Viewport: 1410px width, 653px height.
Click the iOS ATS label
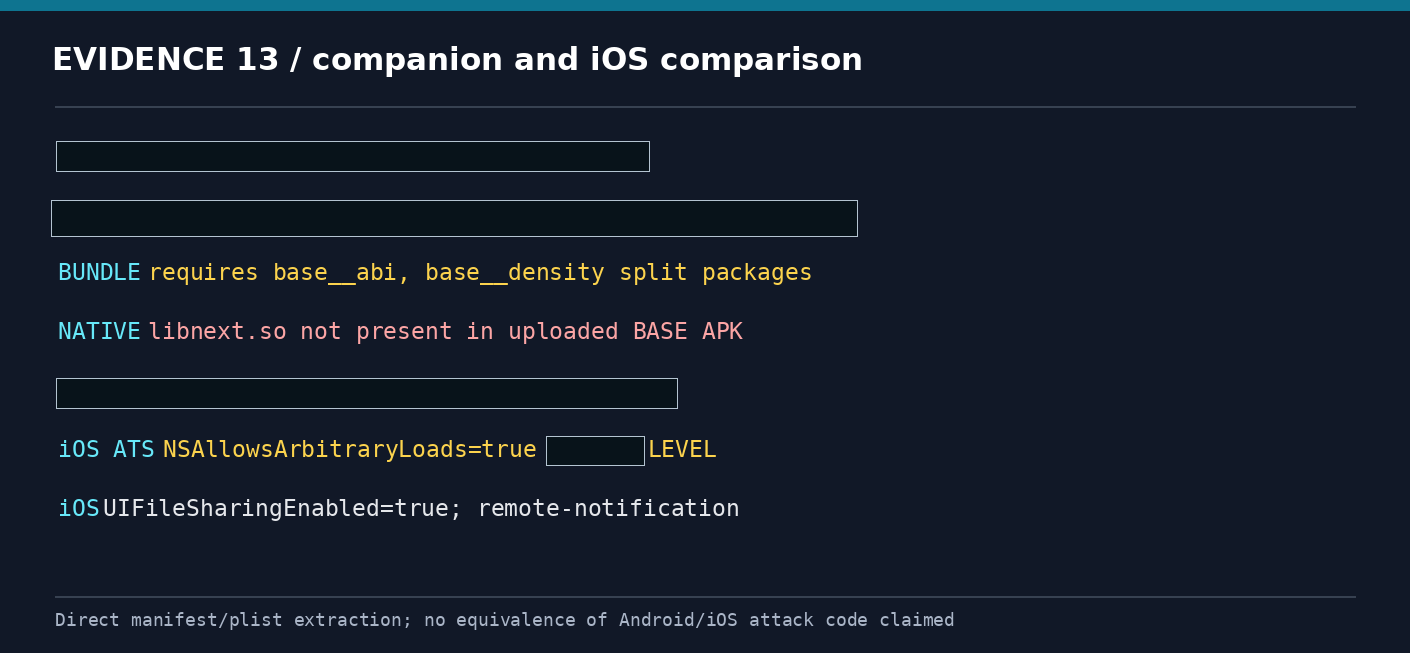[106, 450]
